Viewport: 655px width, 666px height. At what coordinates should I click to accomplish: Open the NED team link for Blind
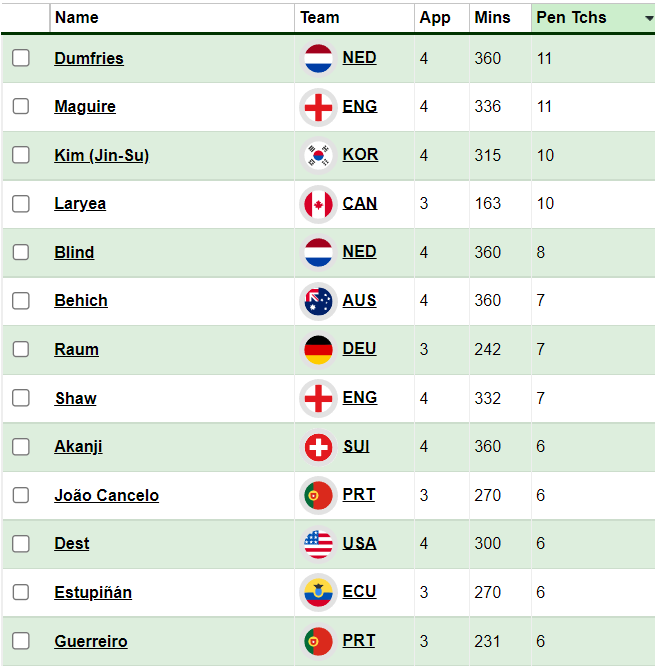tap(359, 252)
